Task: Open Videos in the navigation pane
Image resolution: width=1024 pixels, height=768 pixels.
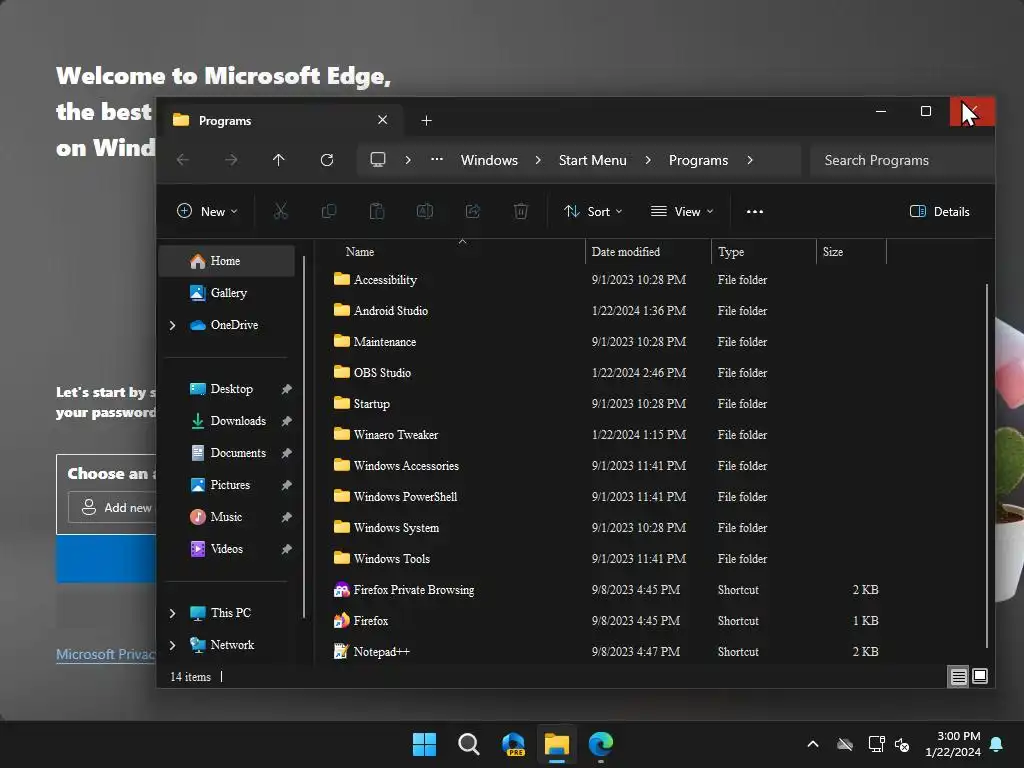Action: [x=227, y=549]
